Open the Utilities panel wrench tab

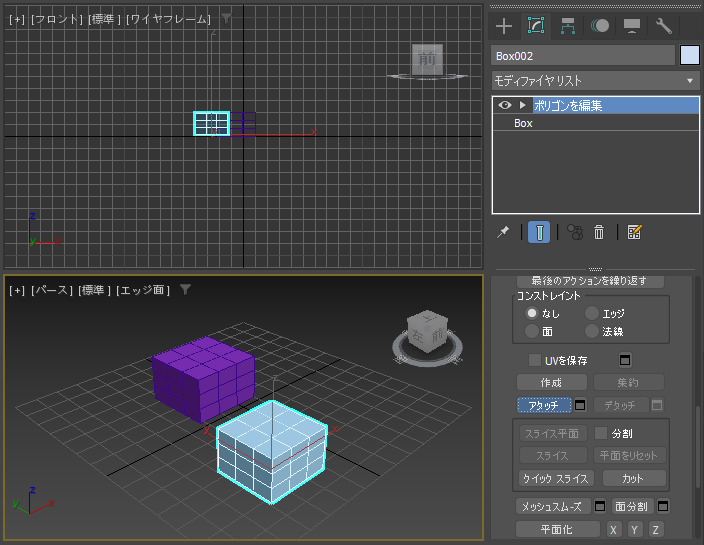[x=664, y=26]
